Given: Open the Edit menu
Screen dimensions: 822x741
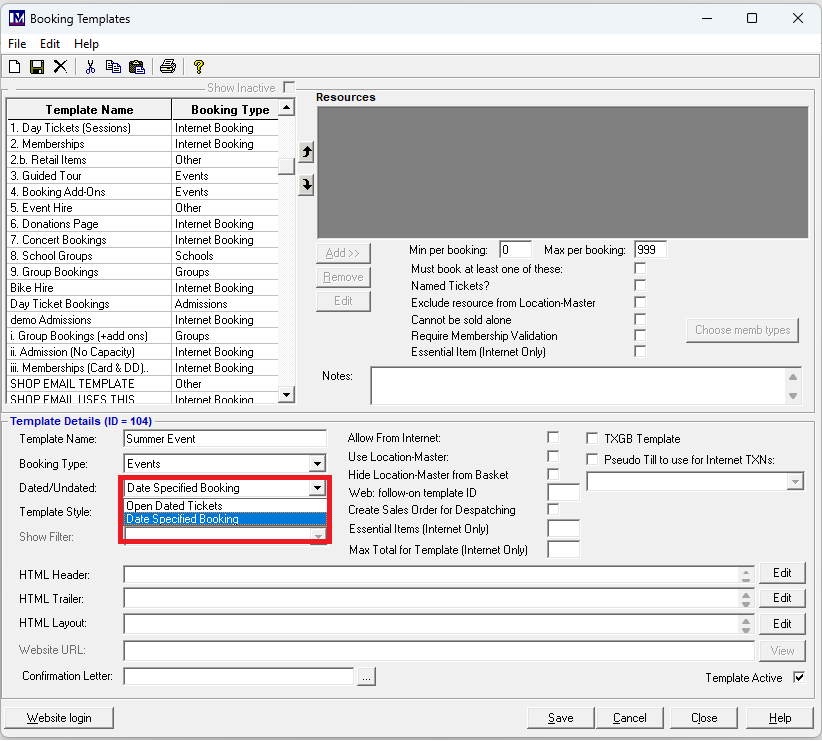Looking at the screenshot, I should click(50, 44).
